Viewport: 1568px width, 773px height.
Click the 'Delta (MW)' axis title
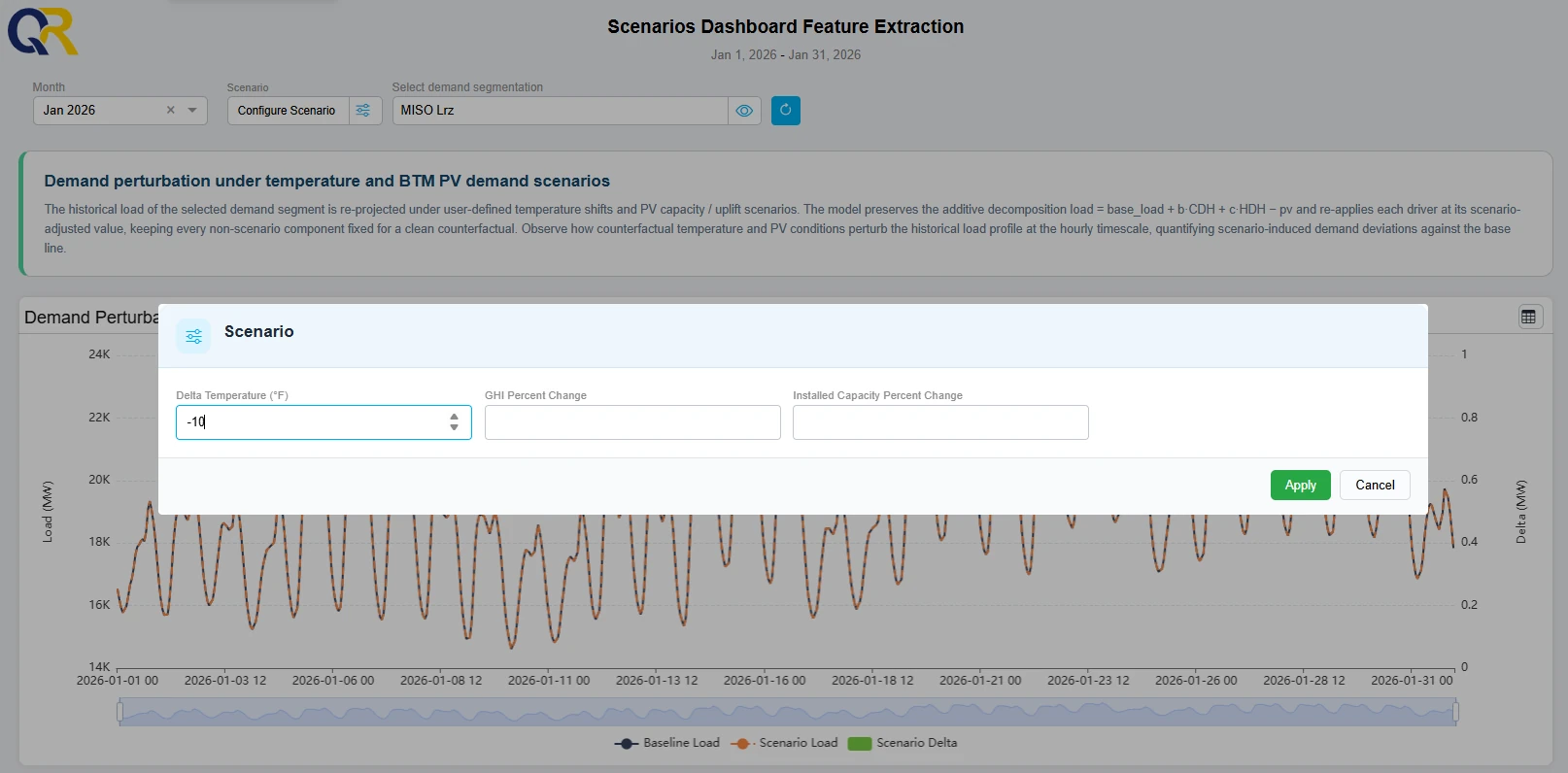pyautogui.click(x=1521, y=512)
